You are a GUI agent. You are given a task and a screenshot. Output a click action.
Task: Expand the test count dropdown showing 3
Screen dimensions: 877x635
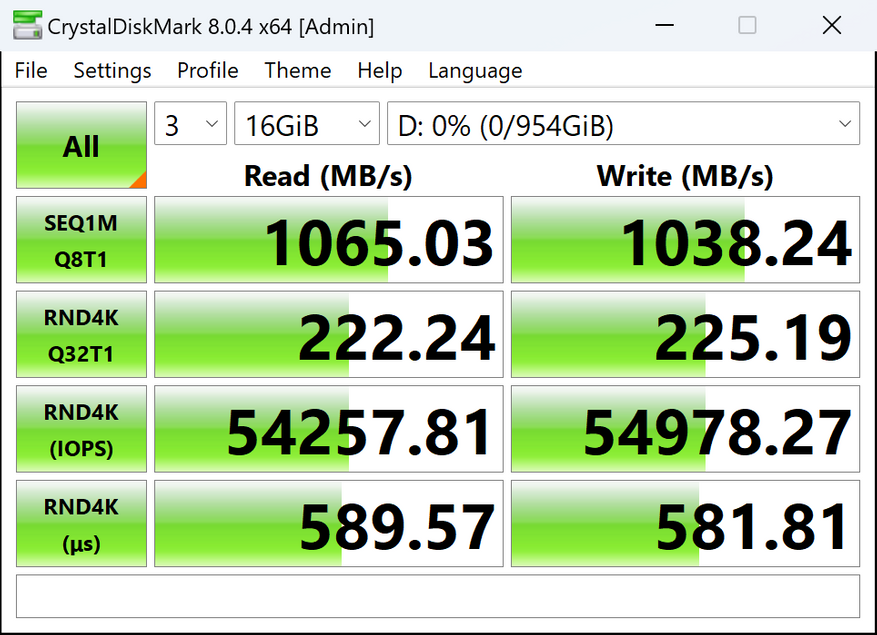(x=190, y=123)
